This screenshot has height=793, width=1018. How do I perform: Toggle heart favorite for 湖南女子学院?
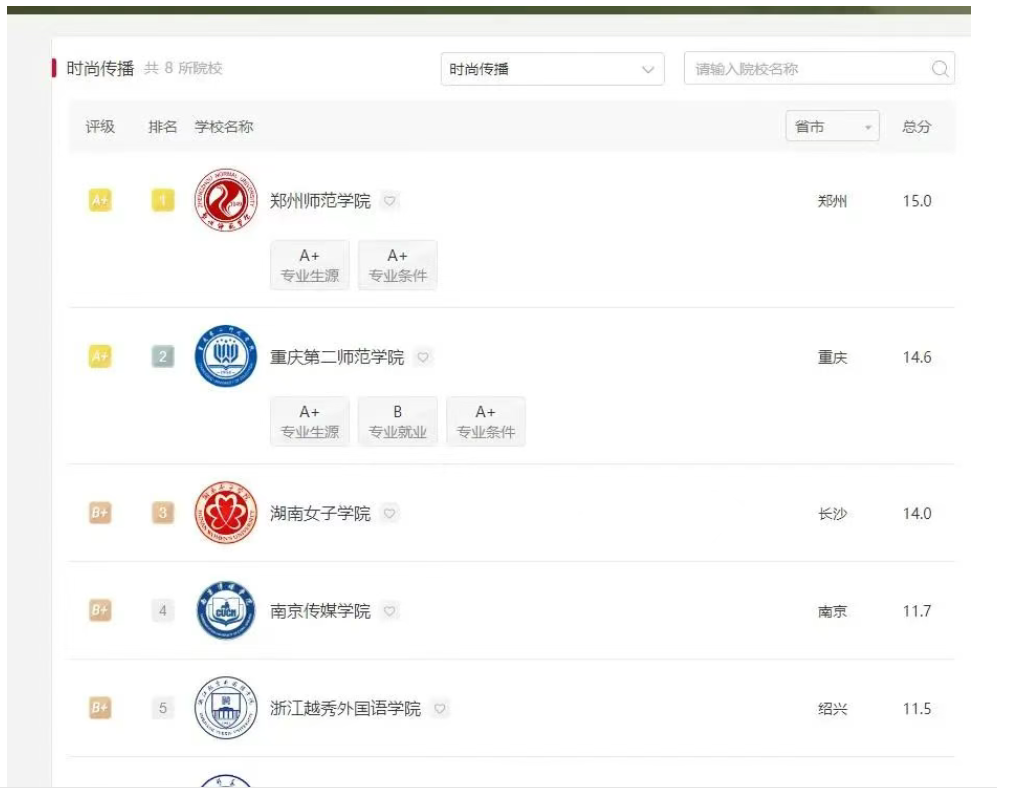390,513
